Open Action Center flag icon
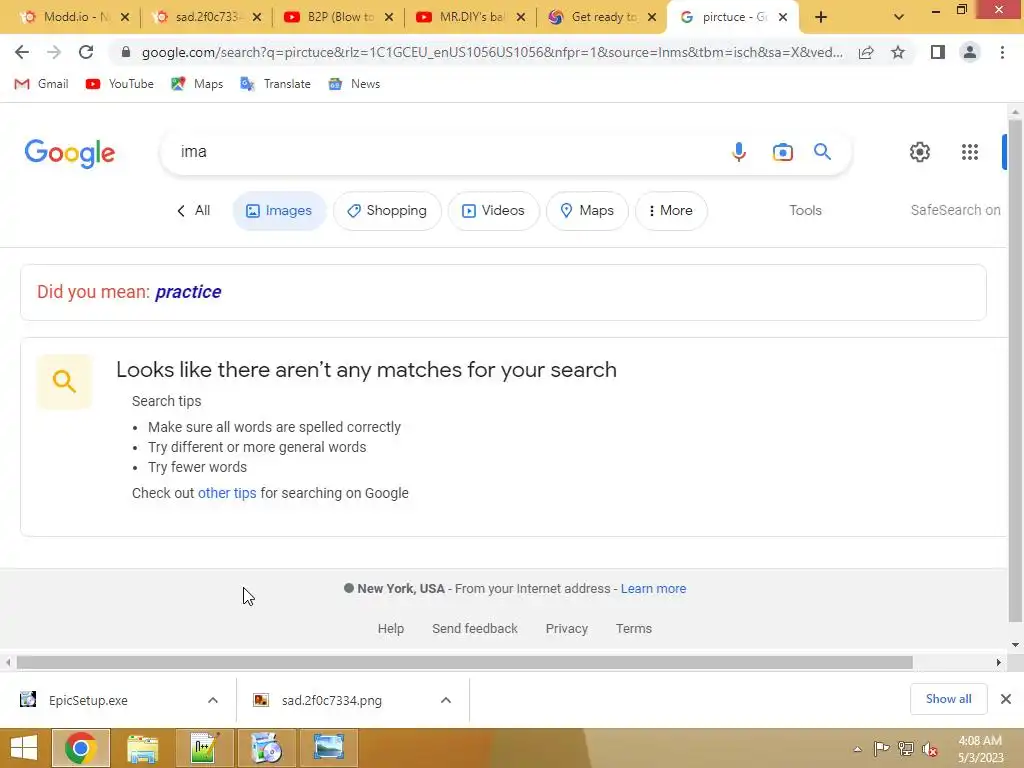The image size is (1024, 768). point(881,749)
